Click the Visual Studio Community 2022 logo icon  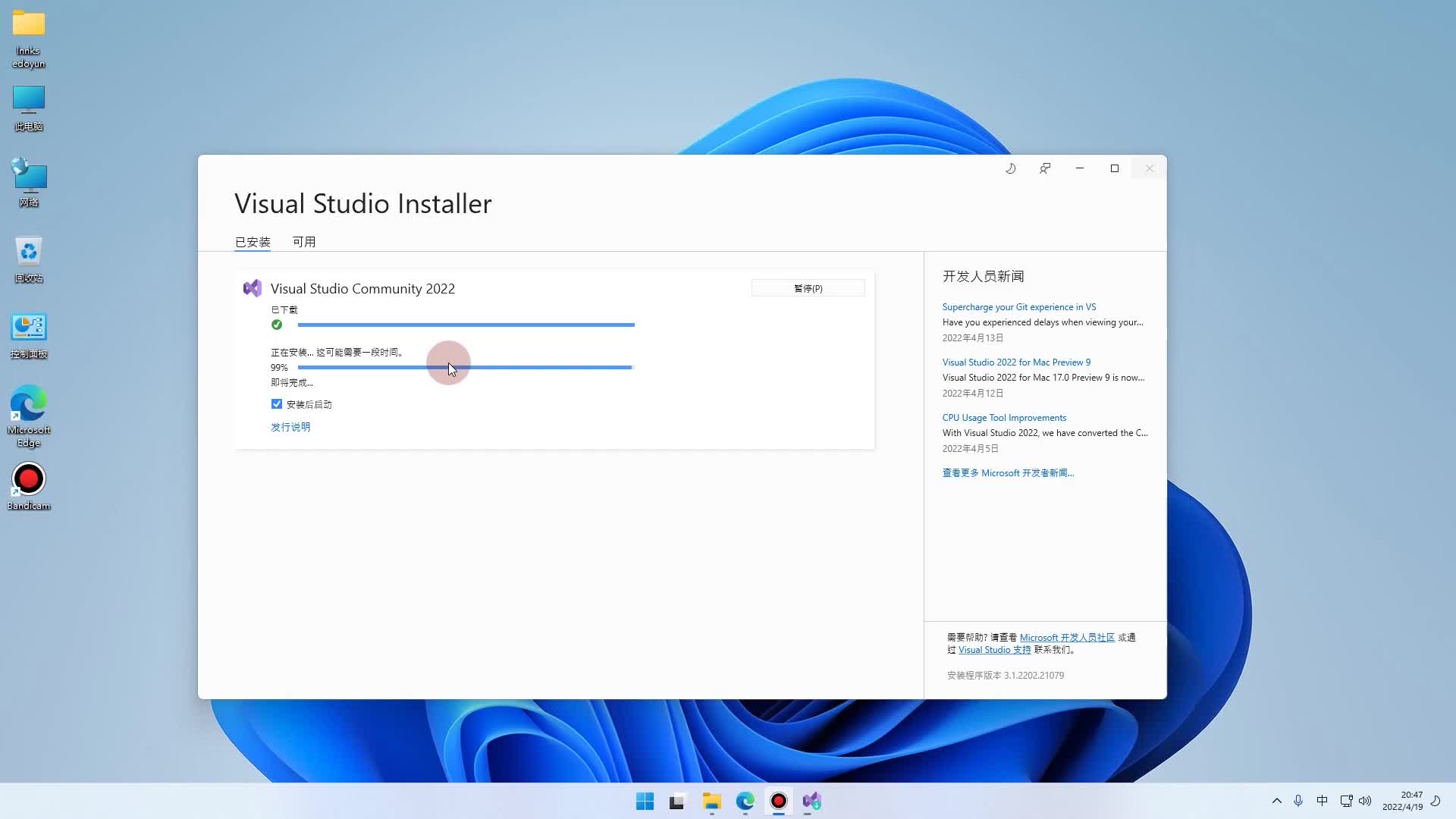point(253,288)
